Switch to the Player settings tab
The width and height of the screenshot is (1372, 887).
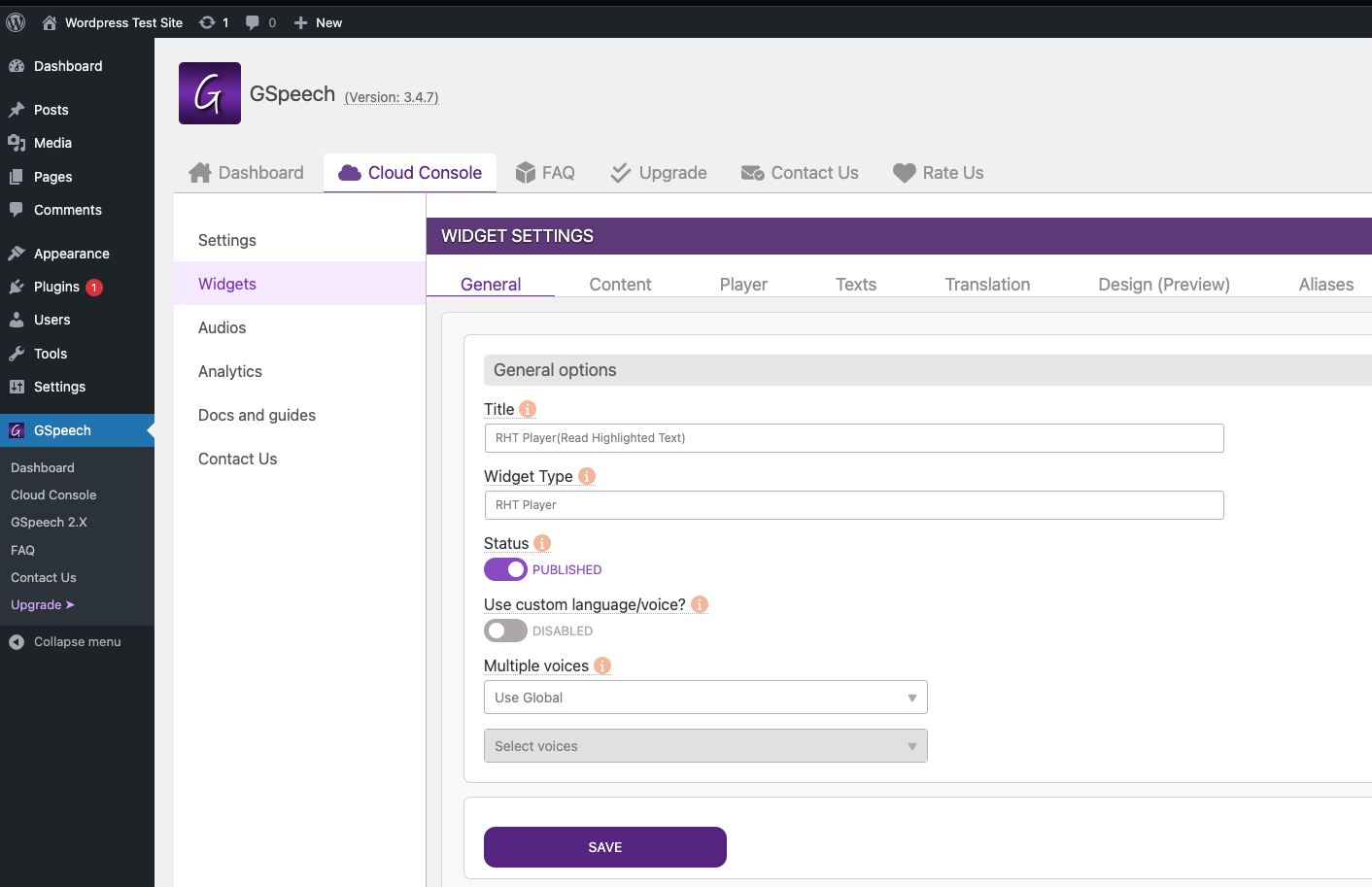click(743, 285)
